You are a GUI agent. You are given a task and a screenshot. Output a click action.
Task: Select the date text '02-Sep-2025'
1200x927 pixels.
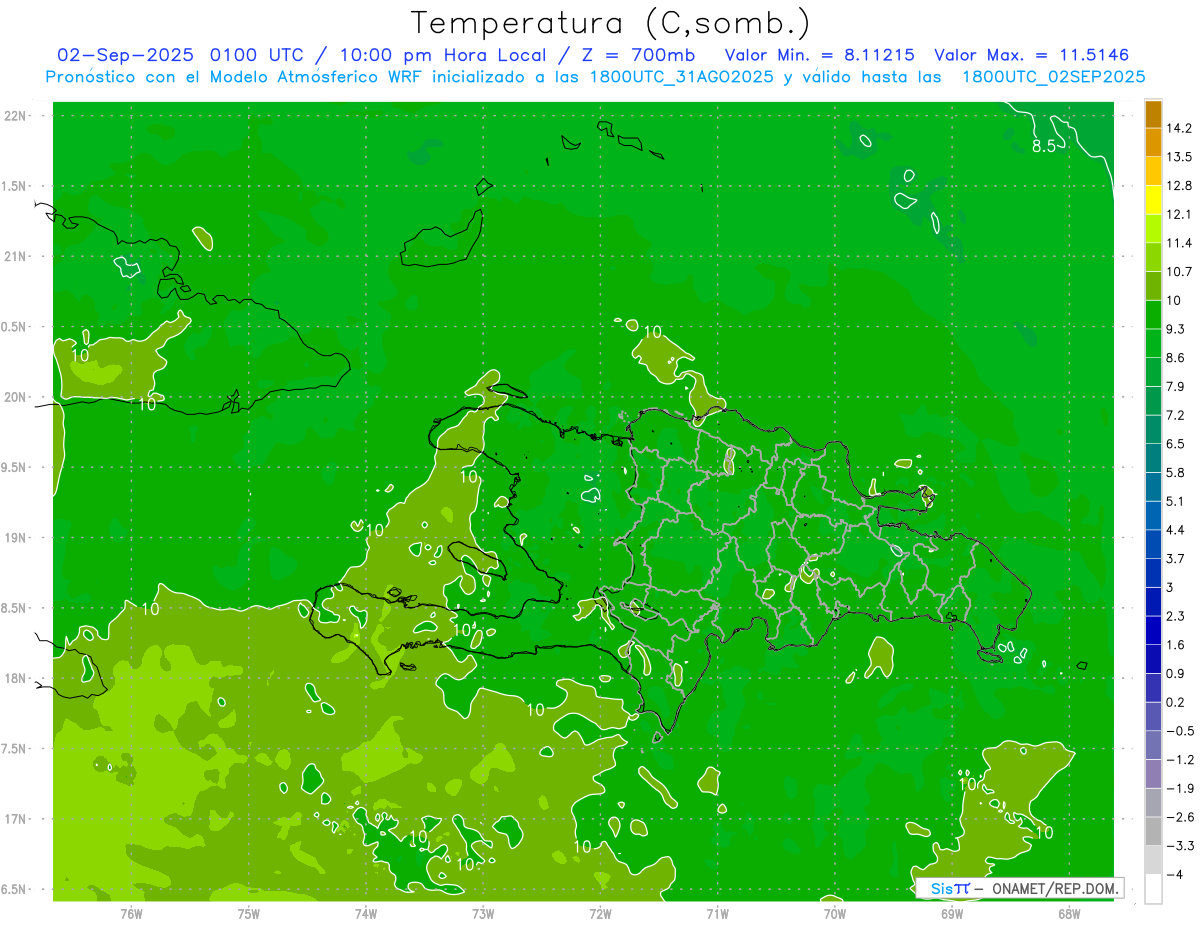[126, 55]
